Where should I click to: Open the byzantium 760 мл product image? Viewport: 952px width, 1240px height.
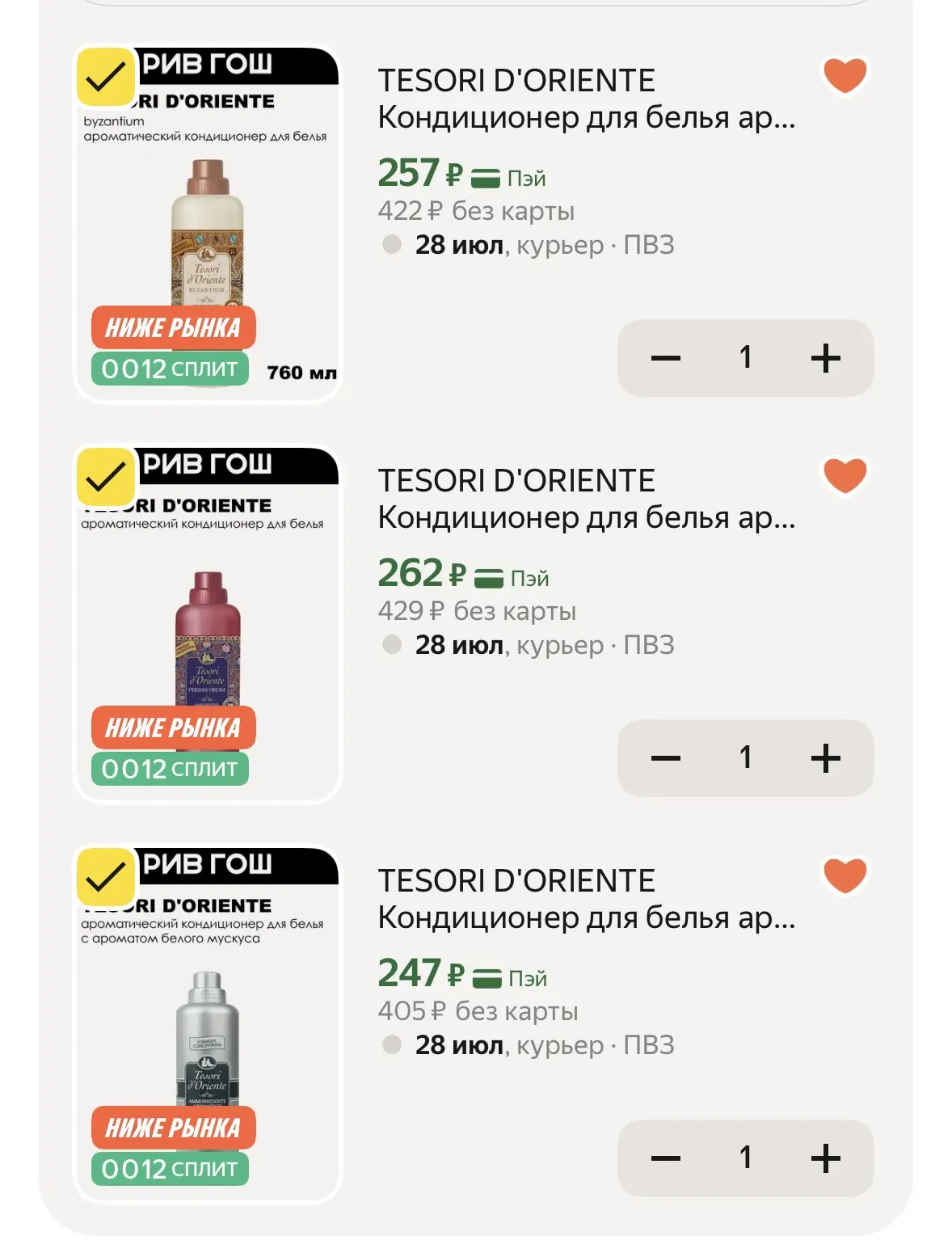click(208, 224)
